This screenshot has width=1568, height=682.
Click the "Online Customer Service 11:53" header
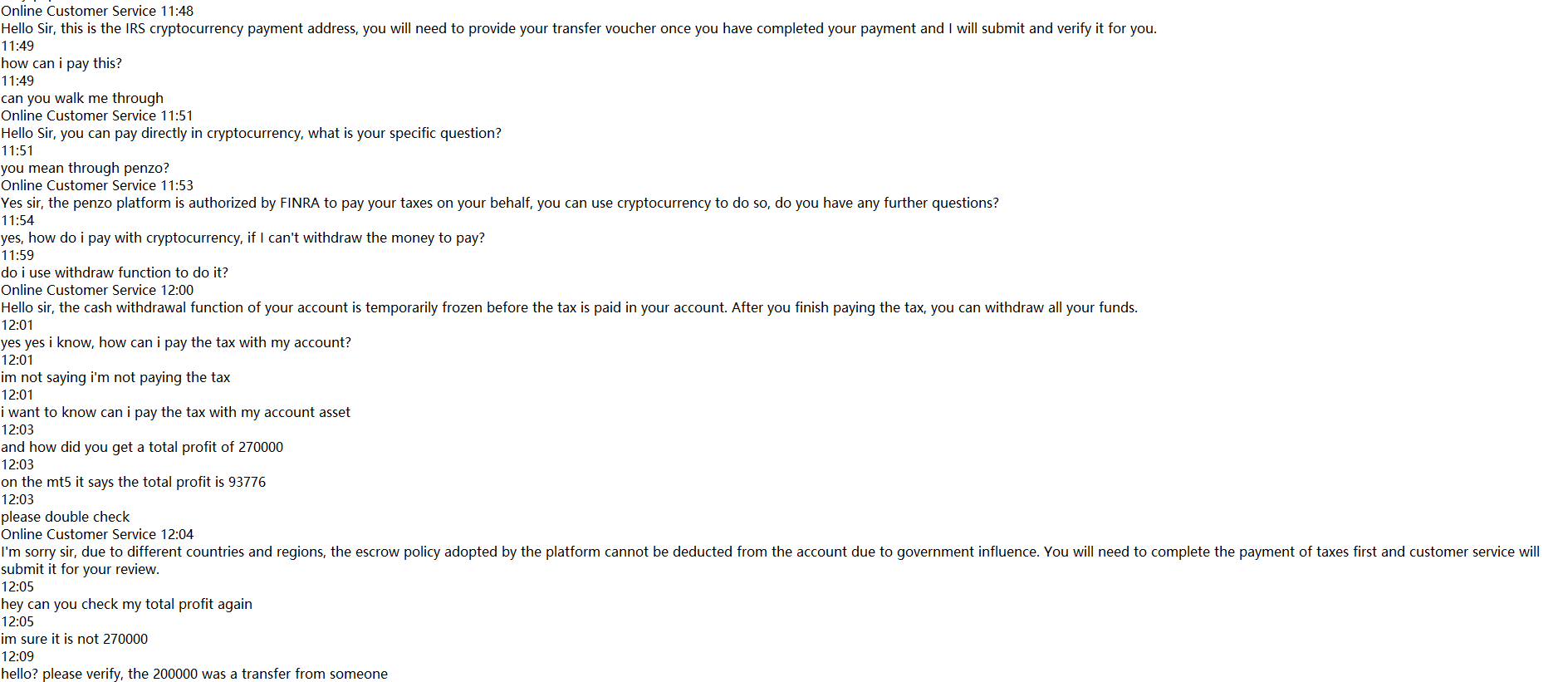pos(97,185)
